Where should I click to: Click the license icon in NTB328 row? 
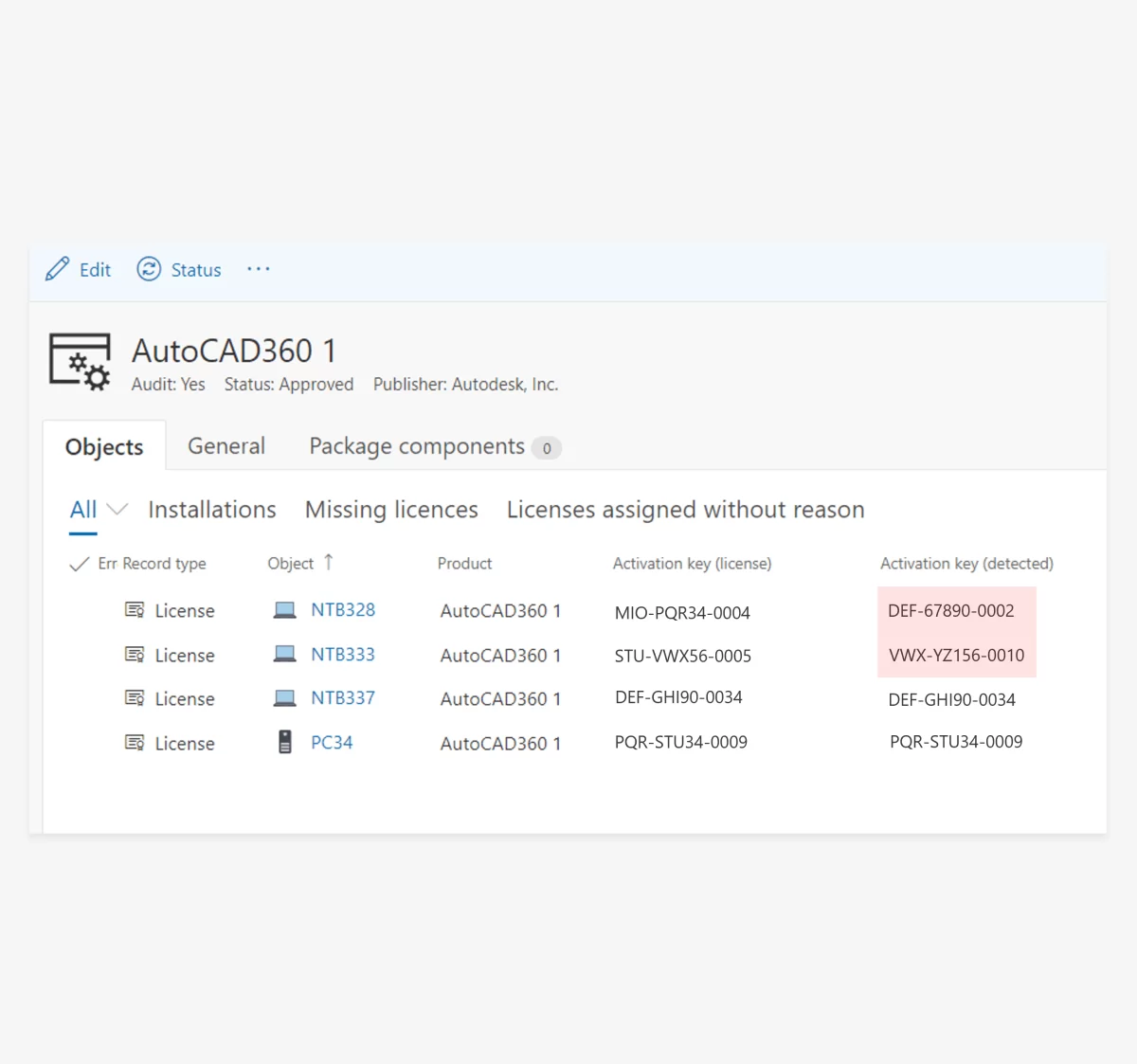click(135, 610)
